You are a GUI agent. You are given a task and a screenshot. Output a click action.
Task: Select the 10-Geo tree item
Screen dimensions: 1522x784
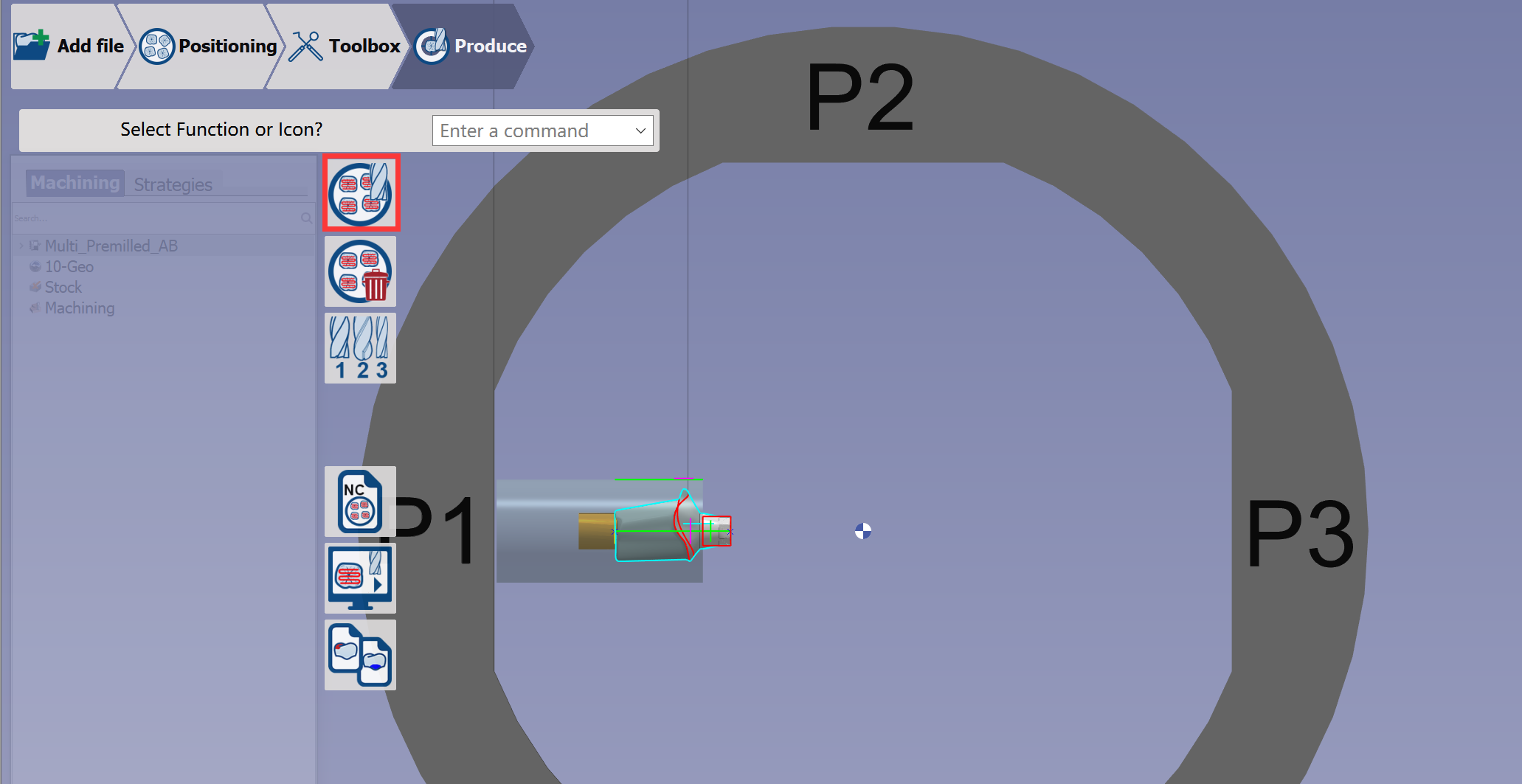tap(69, 266)
